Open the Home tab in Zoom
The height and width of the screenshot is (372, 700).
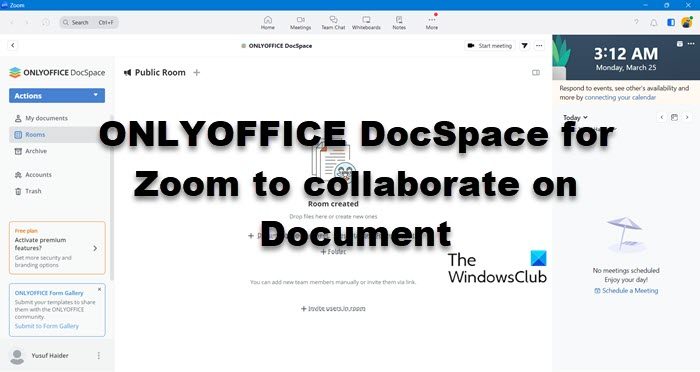coord(268,23)
